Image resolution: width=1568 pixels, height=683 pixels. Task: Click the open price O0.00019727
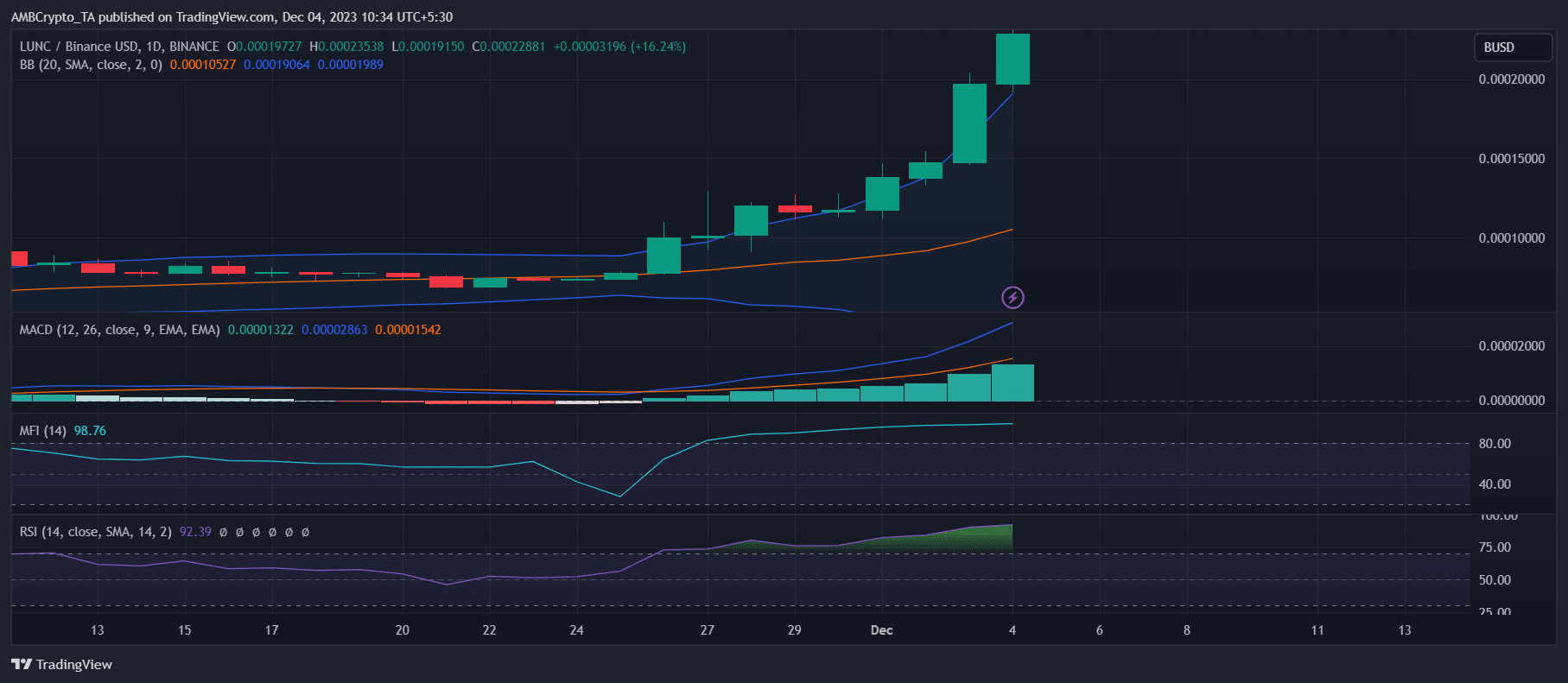tap(264, 47)
